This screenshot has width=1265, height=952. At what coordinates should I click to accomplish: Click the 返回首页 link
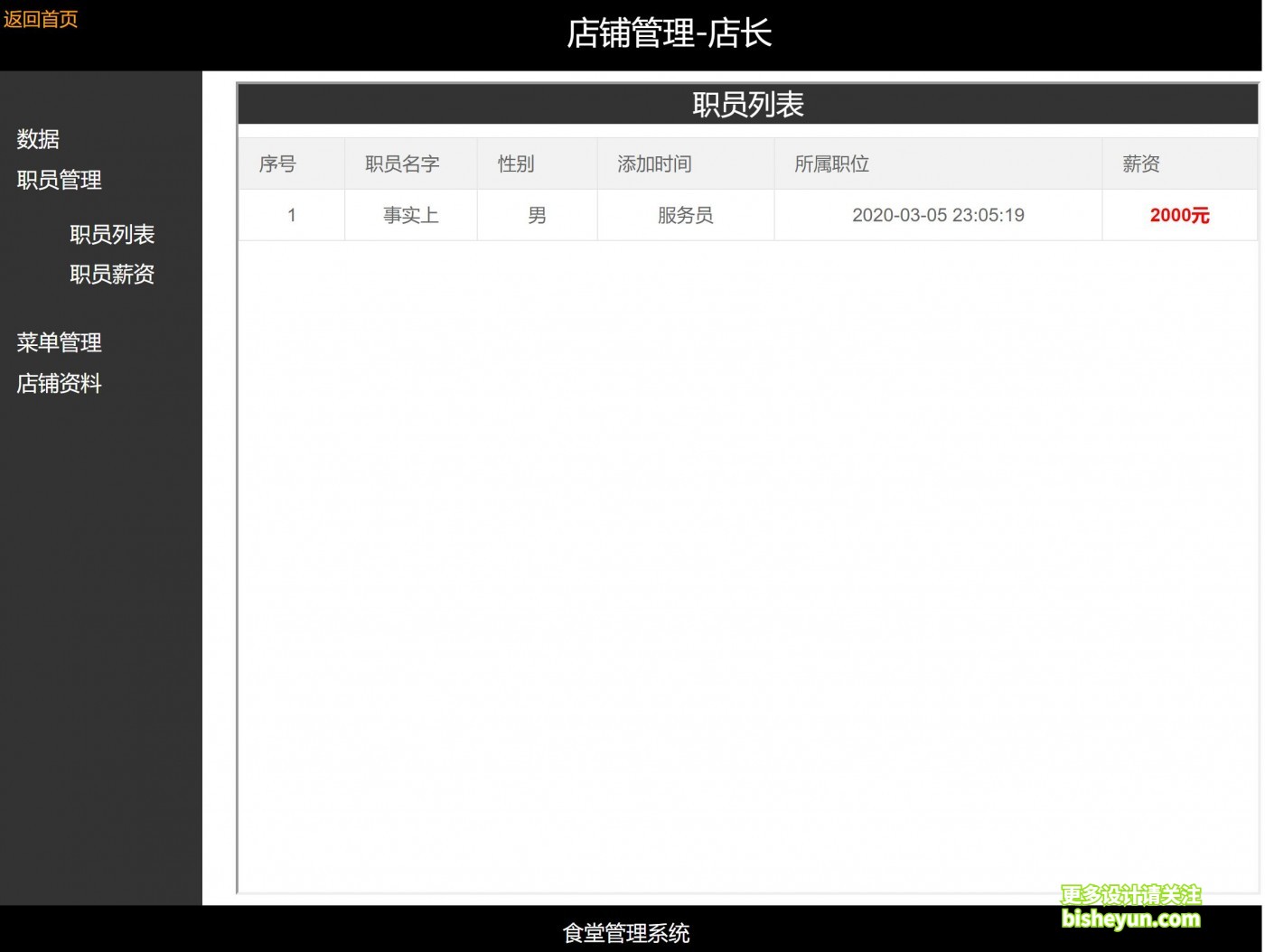click(x=41, y=19)
